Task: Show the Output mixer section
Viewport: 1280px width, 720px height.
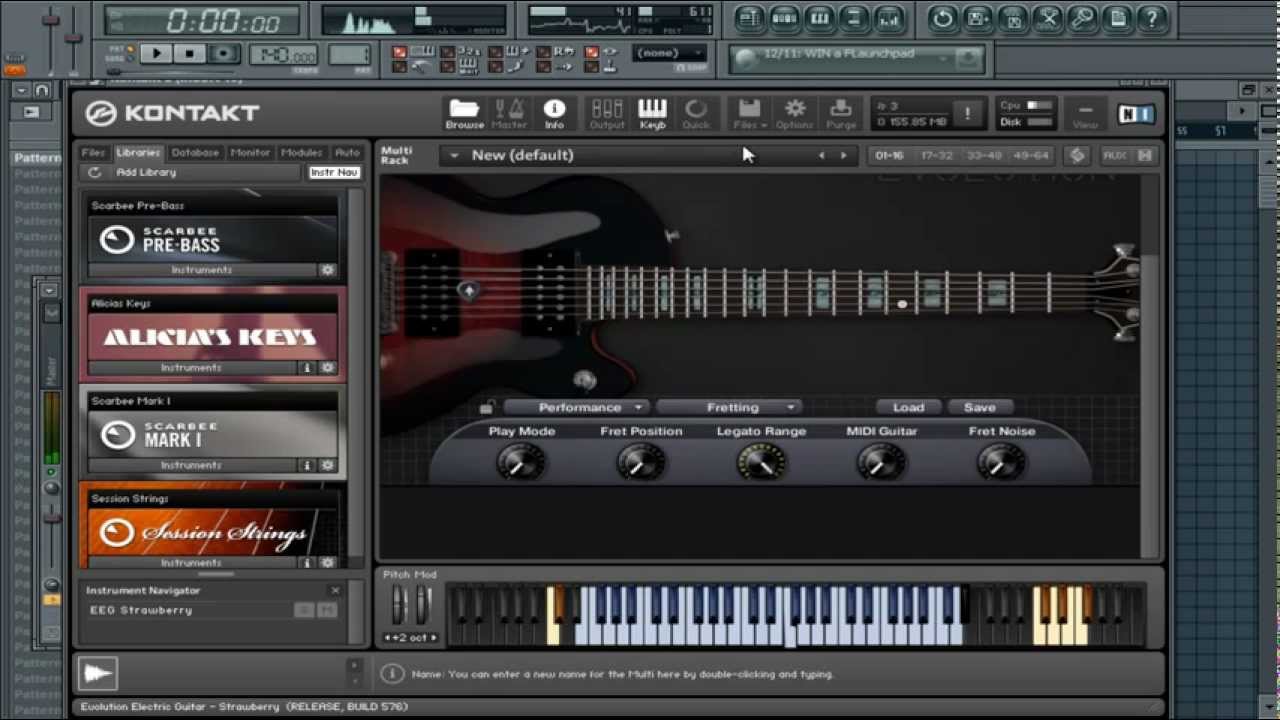Action: 607,114
